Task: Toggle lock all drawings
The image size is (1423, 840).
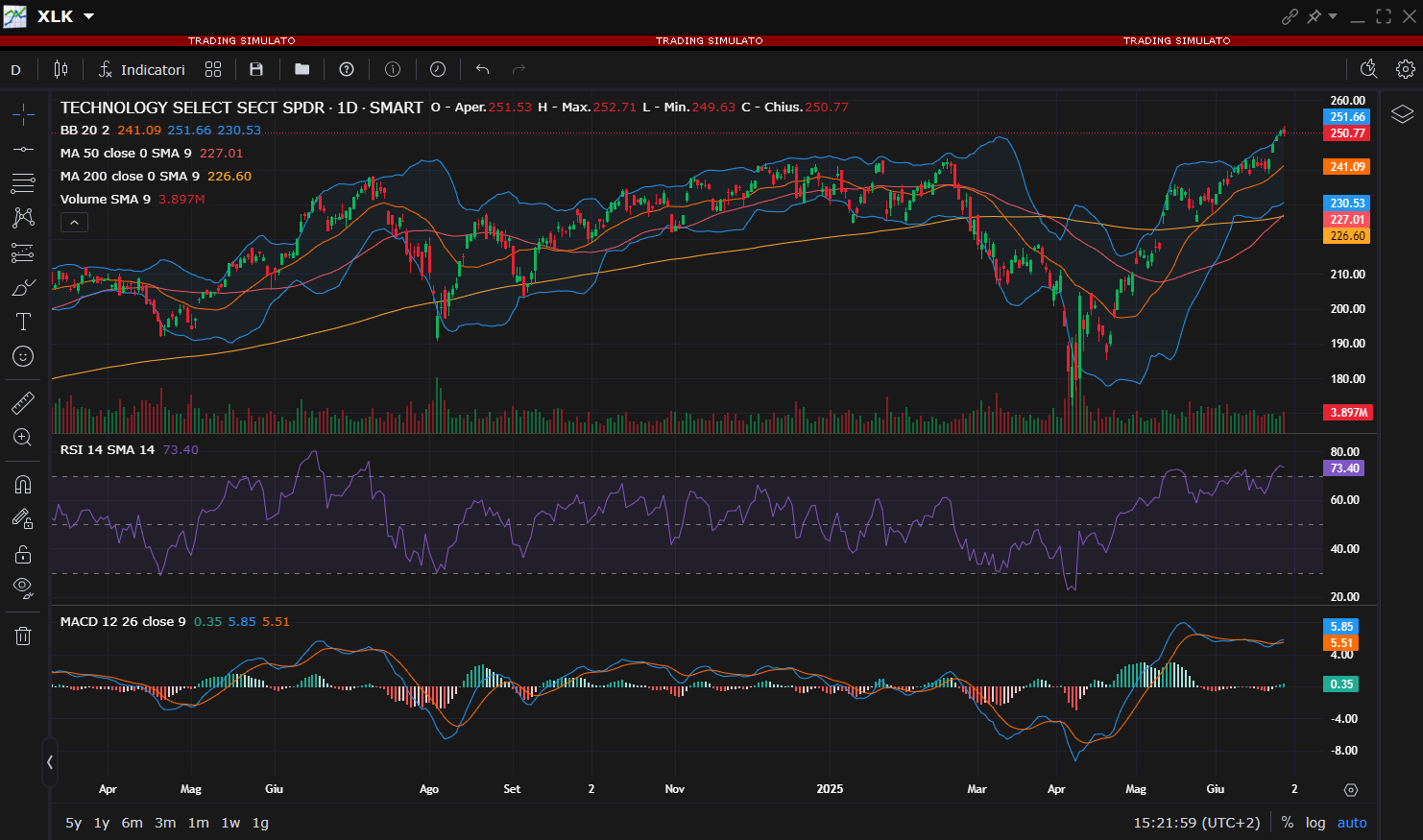Action: click(x=23, y=554)
